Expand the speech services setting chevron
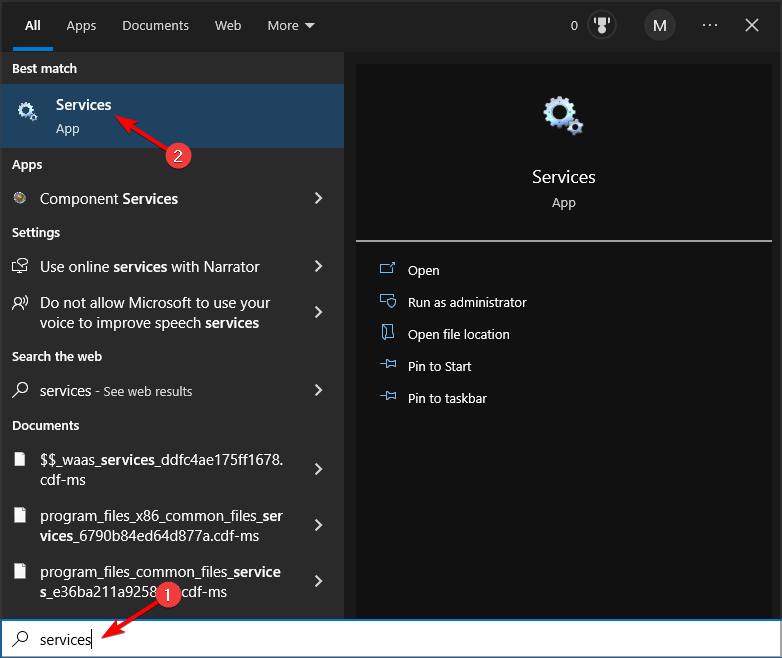Image resolution: width=782 pixels, height=658 pixels. click(x=318, y=312)
